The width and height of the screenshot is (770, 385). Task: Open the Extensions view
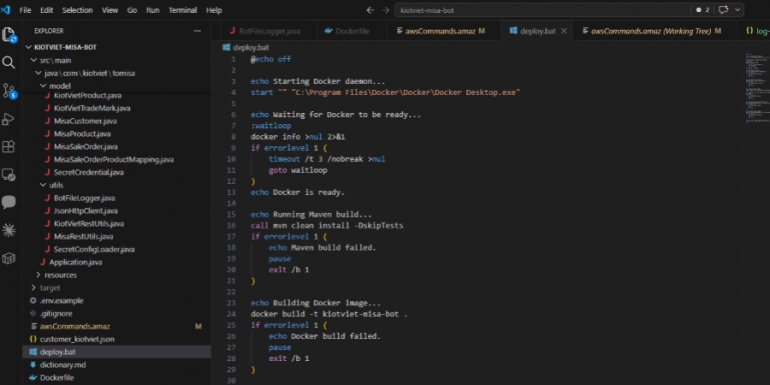[x=8, y=146]
